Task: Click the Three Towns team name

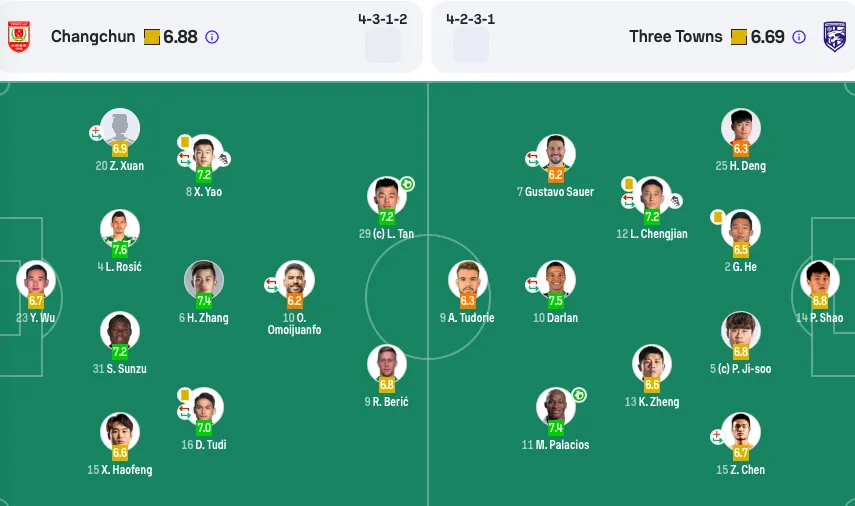Action: coord(676,37)
